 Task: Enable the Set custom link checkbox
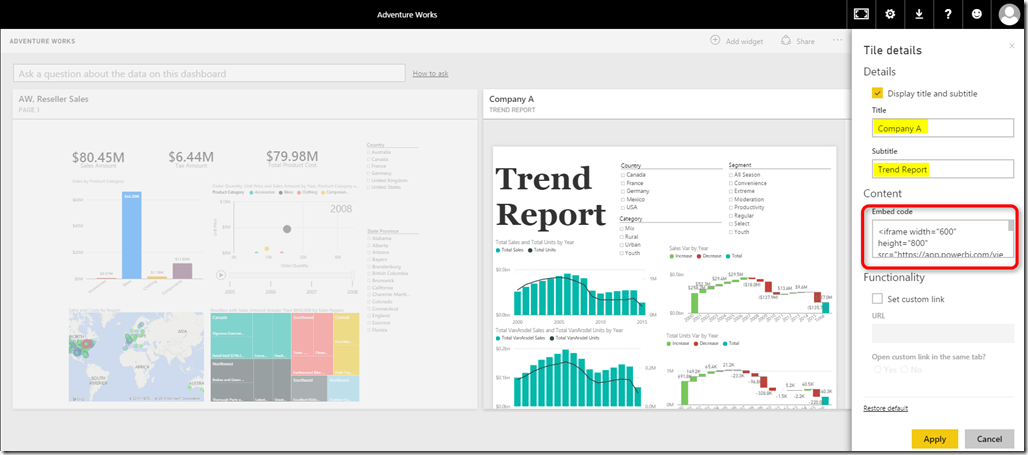point(877,298)
